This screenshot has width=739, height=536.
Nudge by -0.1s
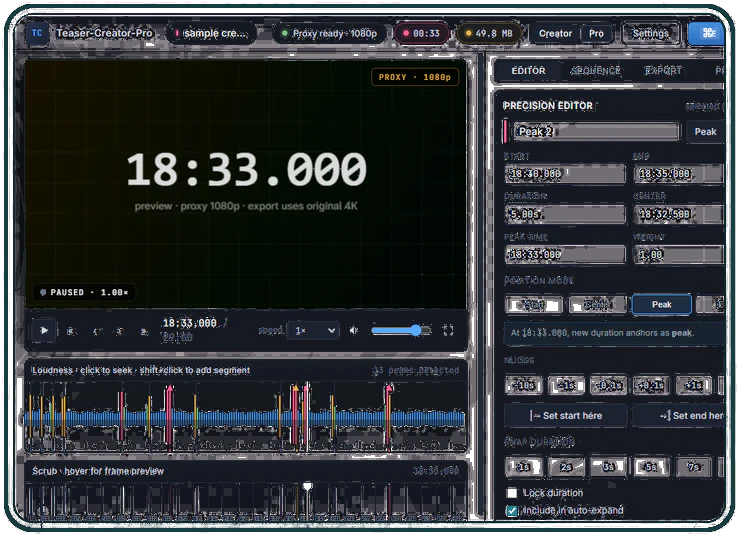[x=608, y=385]
